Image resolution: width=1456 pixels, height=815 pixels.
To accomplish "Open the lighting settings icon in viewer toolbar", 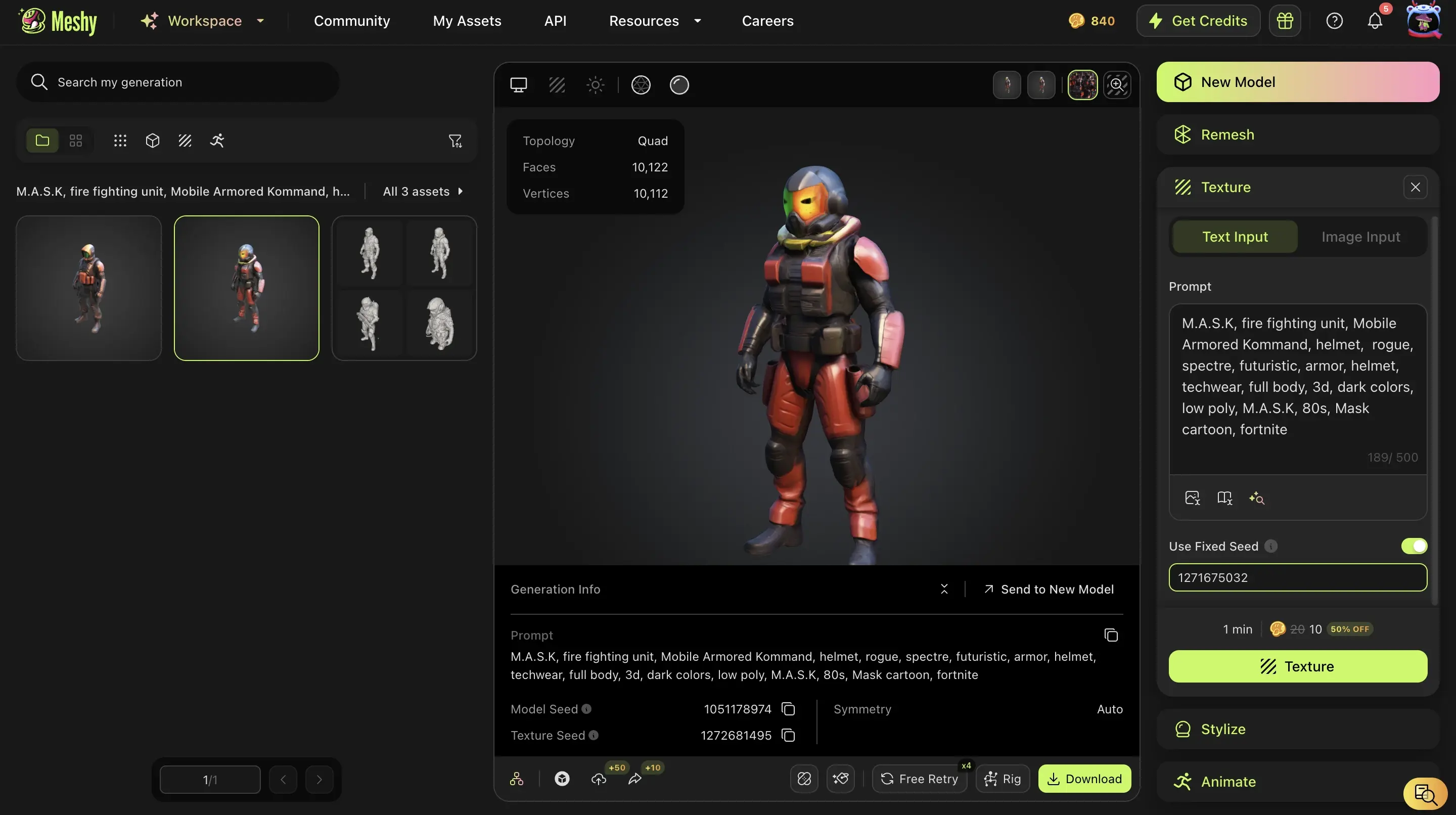I will pyautogui.click(x=595, y=85).
